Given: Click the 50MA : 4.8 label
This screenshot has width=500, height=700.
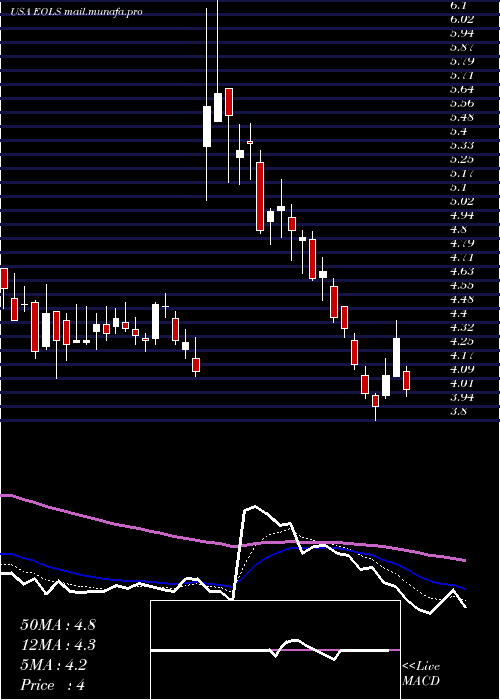Looking at the screenshot, I should click(x=58, y=625).
